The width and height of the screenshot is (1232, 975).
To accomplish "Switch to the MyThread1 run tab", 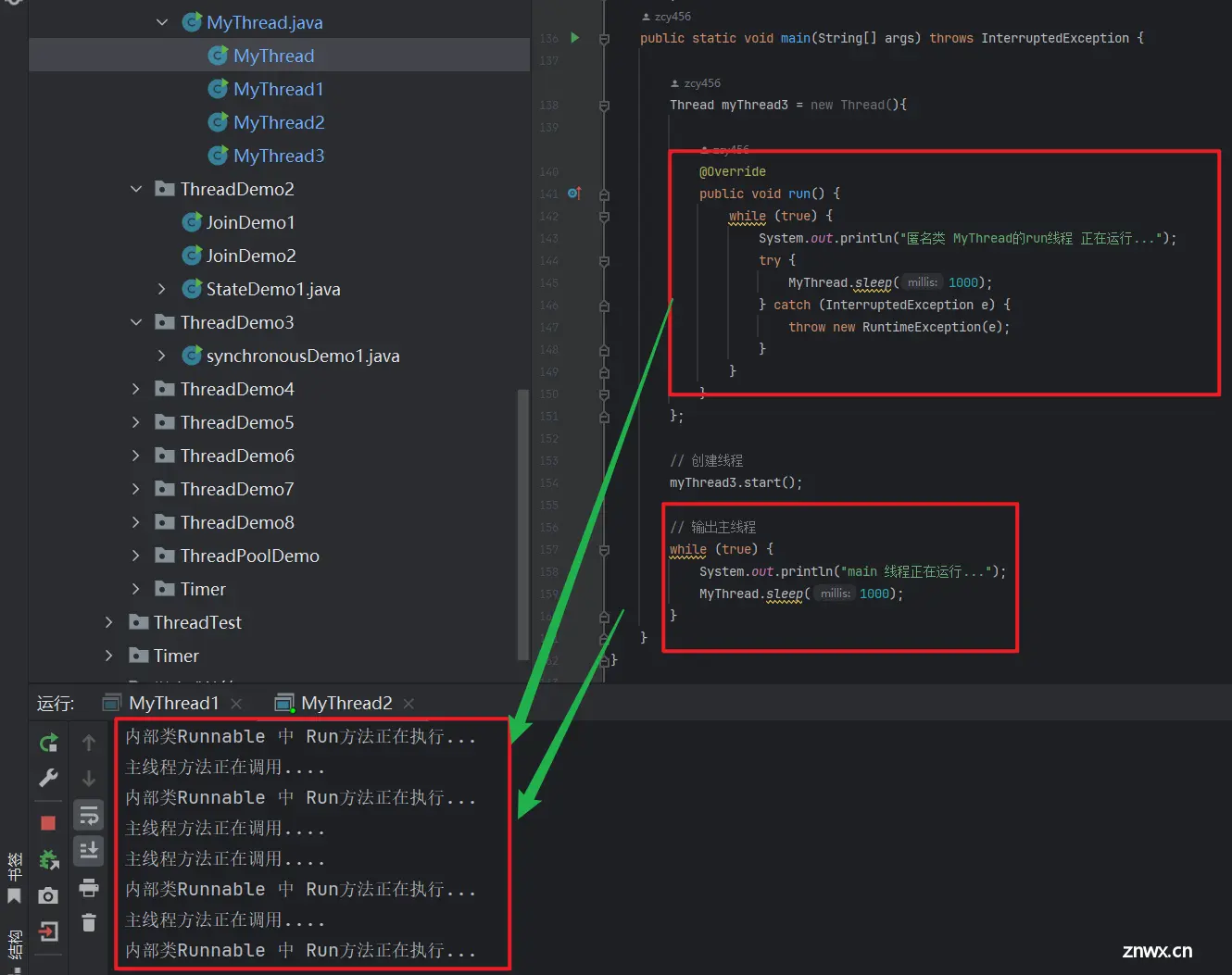I will 173,704.
